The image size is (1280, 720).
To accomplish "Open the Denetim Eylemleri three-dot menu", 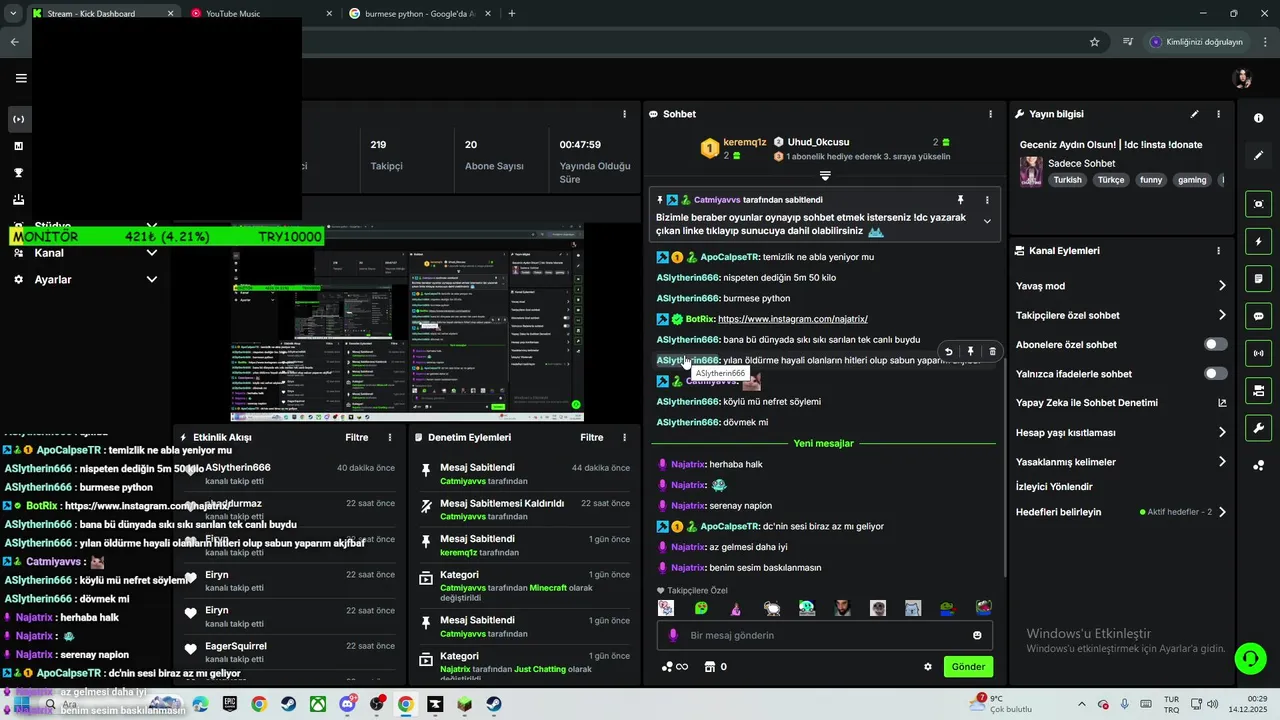I will tap(625, 437).
